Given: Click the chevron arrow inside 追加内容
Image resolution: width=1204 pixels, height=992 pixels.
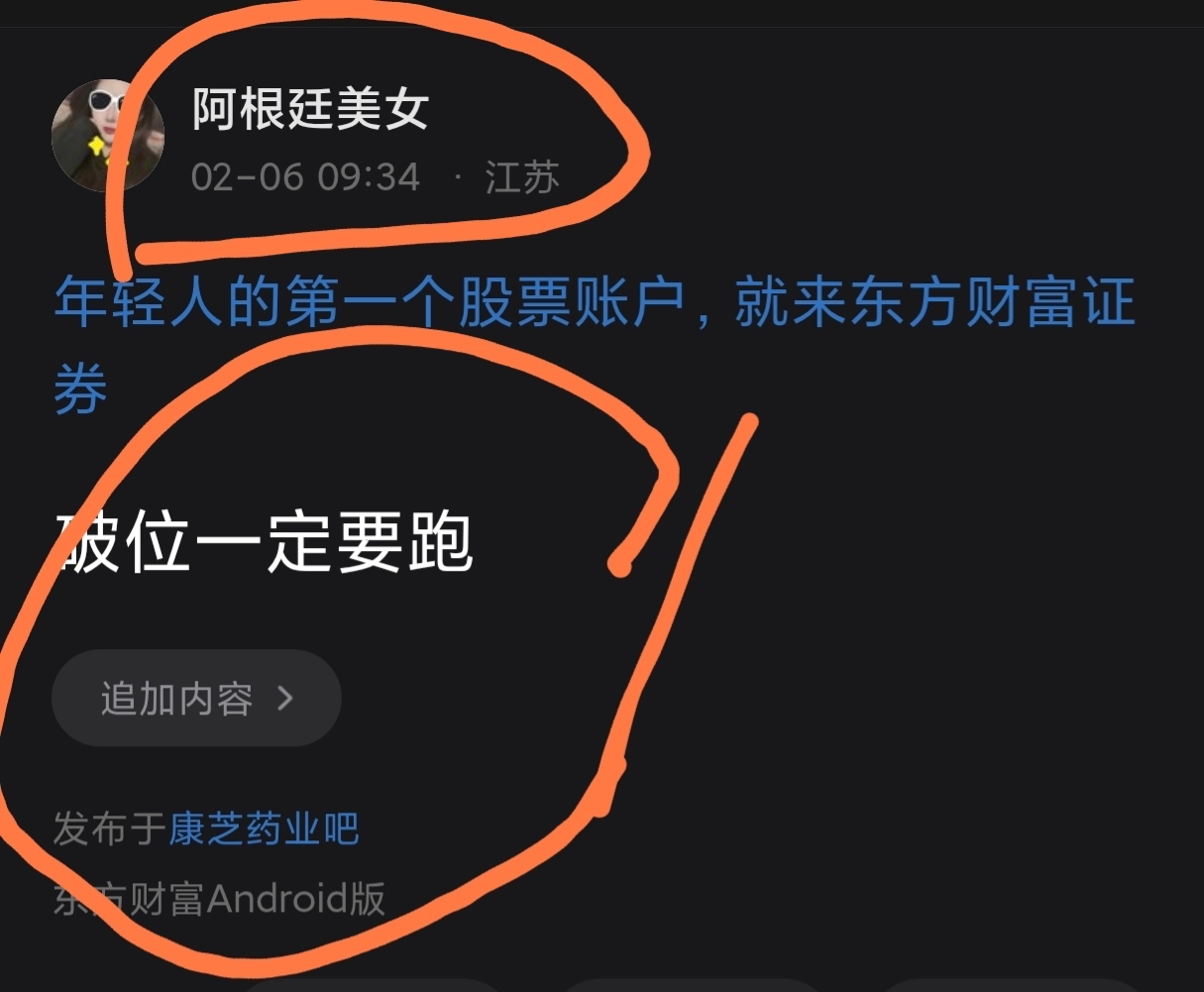Looking at the screenshot, I should tap(285, 699).
